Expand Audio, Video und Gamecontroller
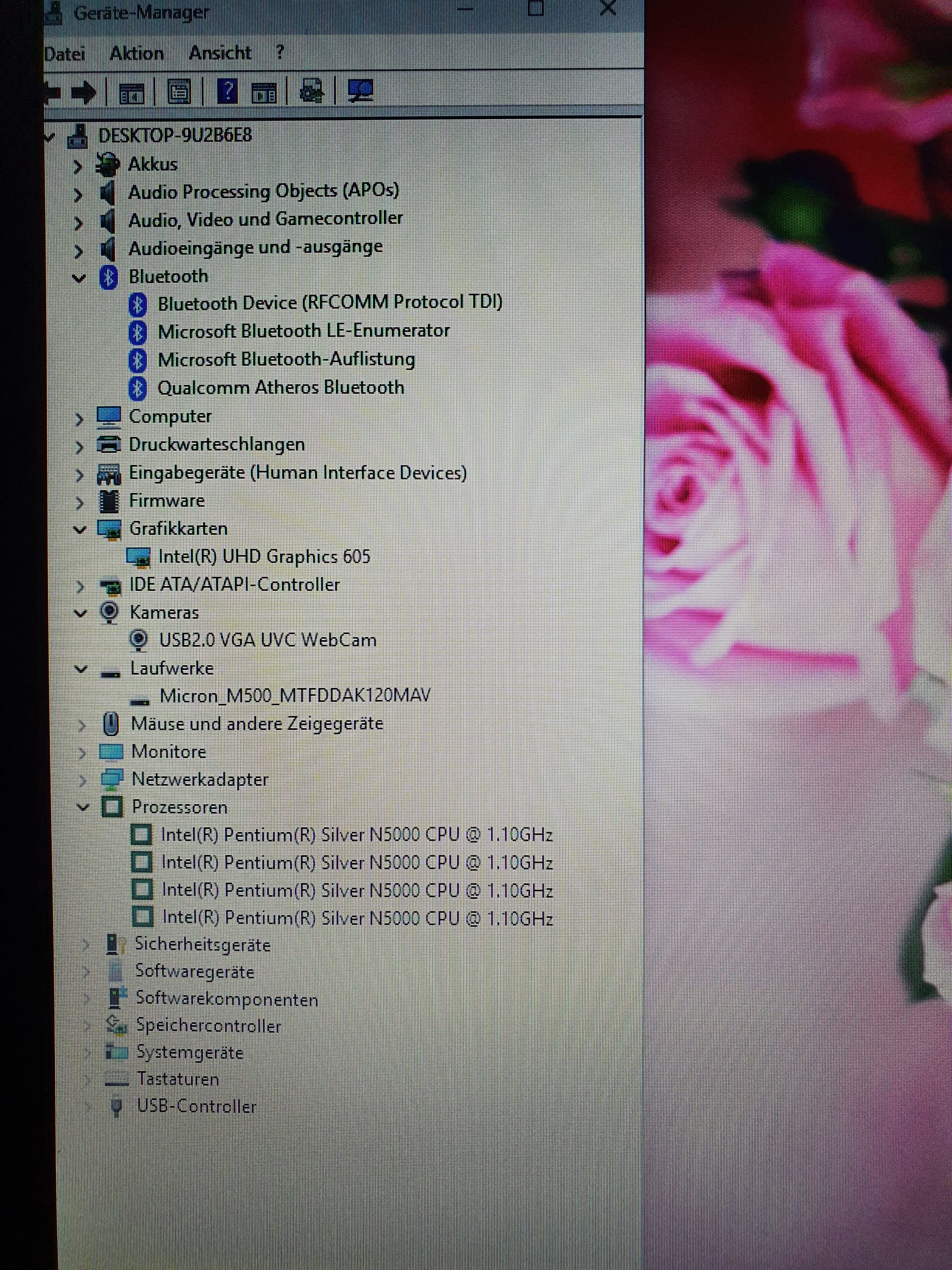The width and height of the screenshot is (952, 1270). pos(78,223)
